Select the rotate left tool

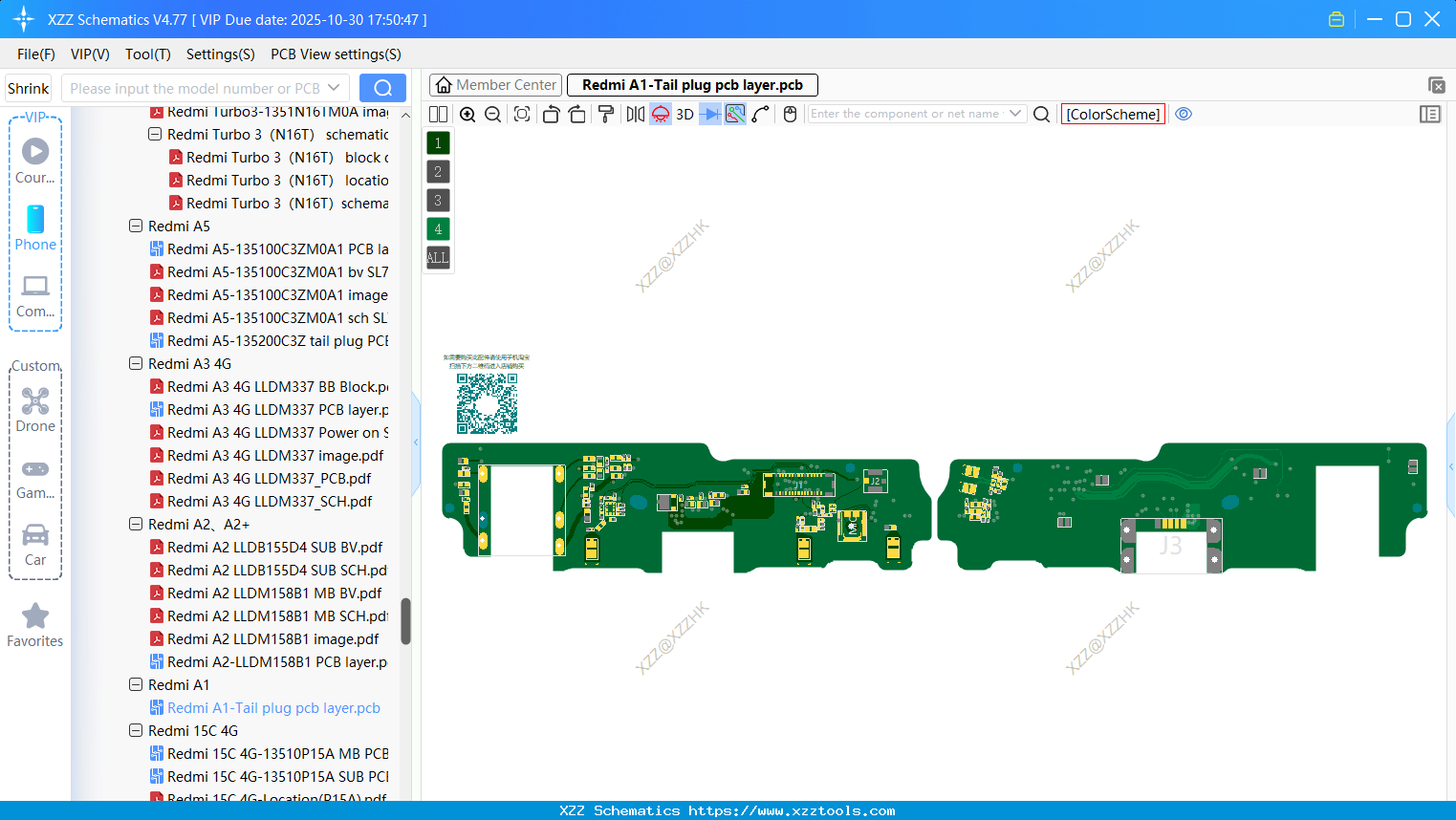pos(551,114)
